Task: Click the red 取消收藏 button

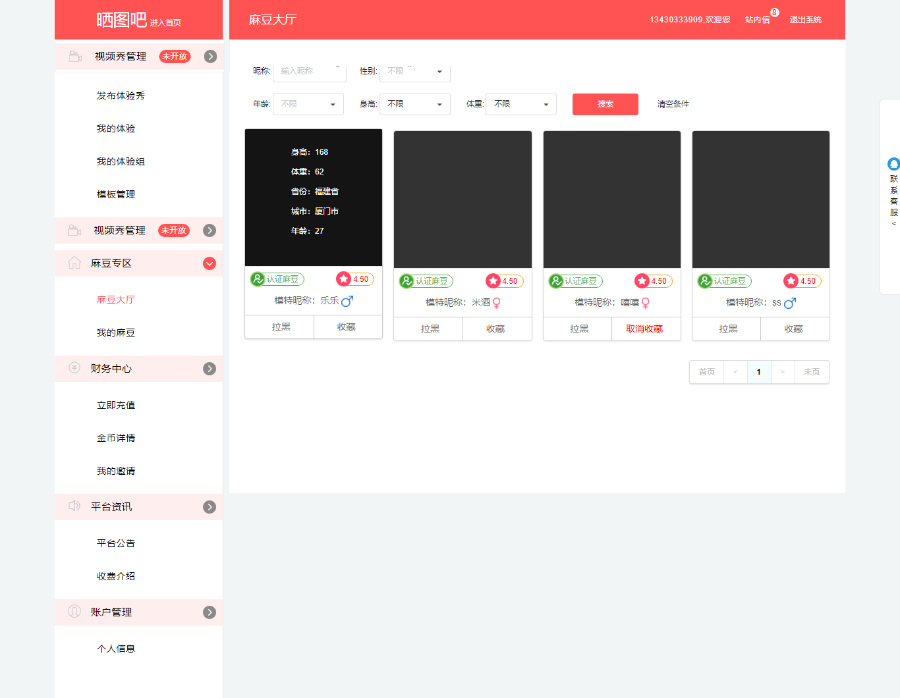Action: click(x=645, y=329)
